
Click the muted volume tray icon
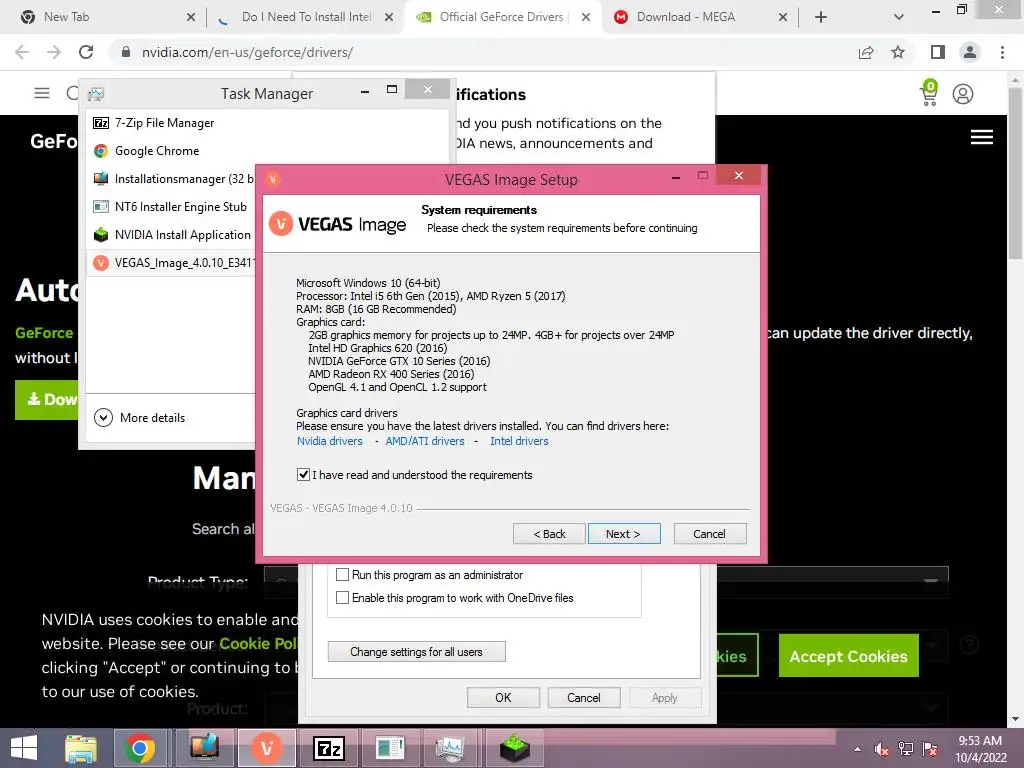tap(882, 749)
